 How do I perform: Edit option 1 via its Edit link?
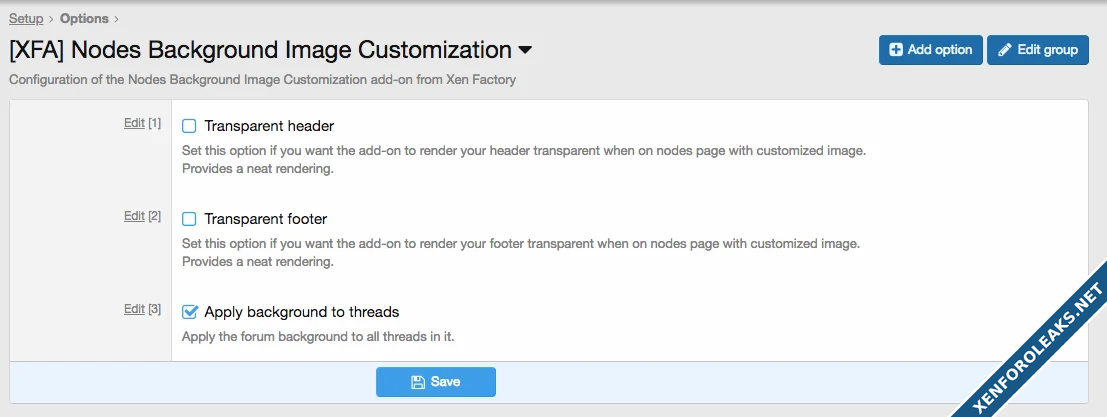[134, 123]
